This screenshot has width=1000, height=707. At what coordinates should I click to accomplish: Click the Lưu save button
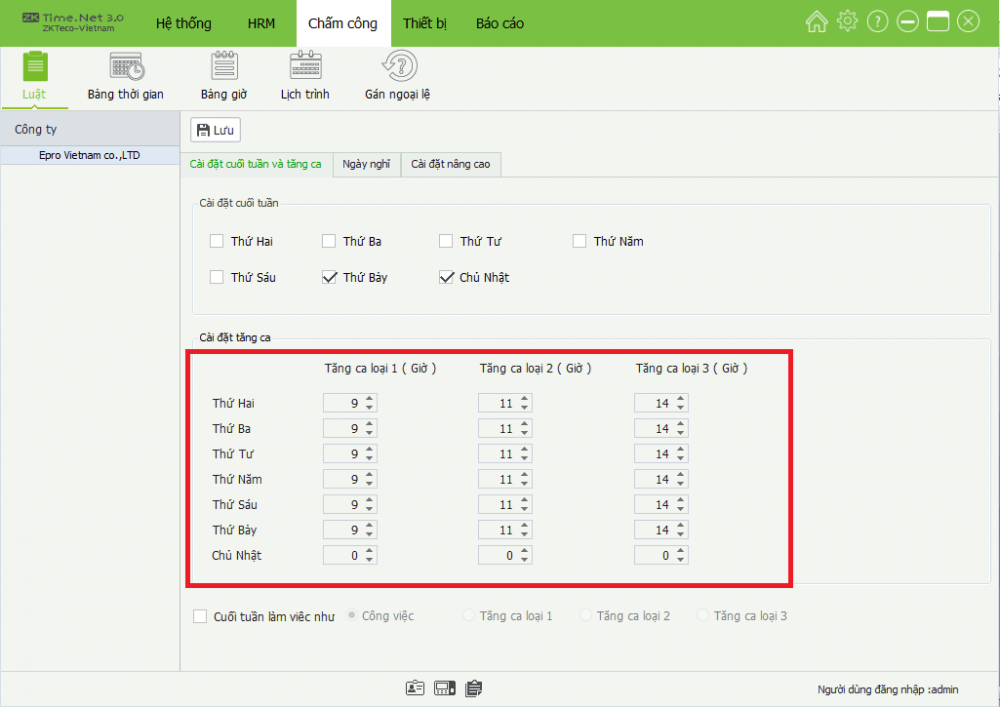tap(215, 130)
